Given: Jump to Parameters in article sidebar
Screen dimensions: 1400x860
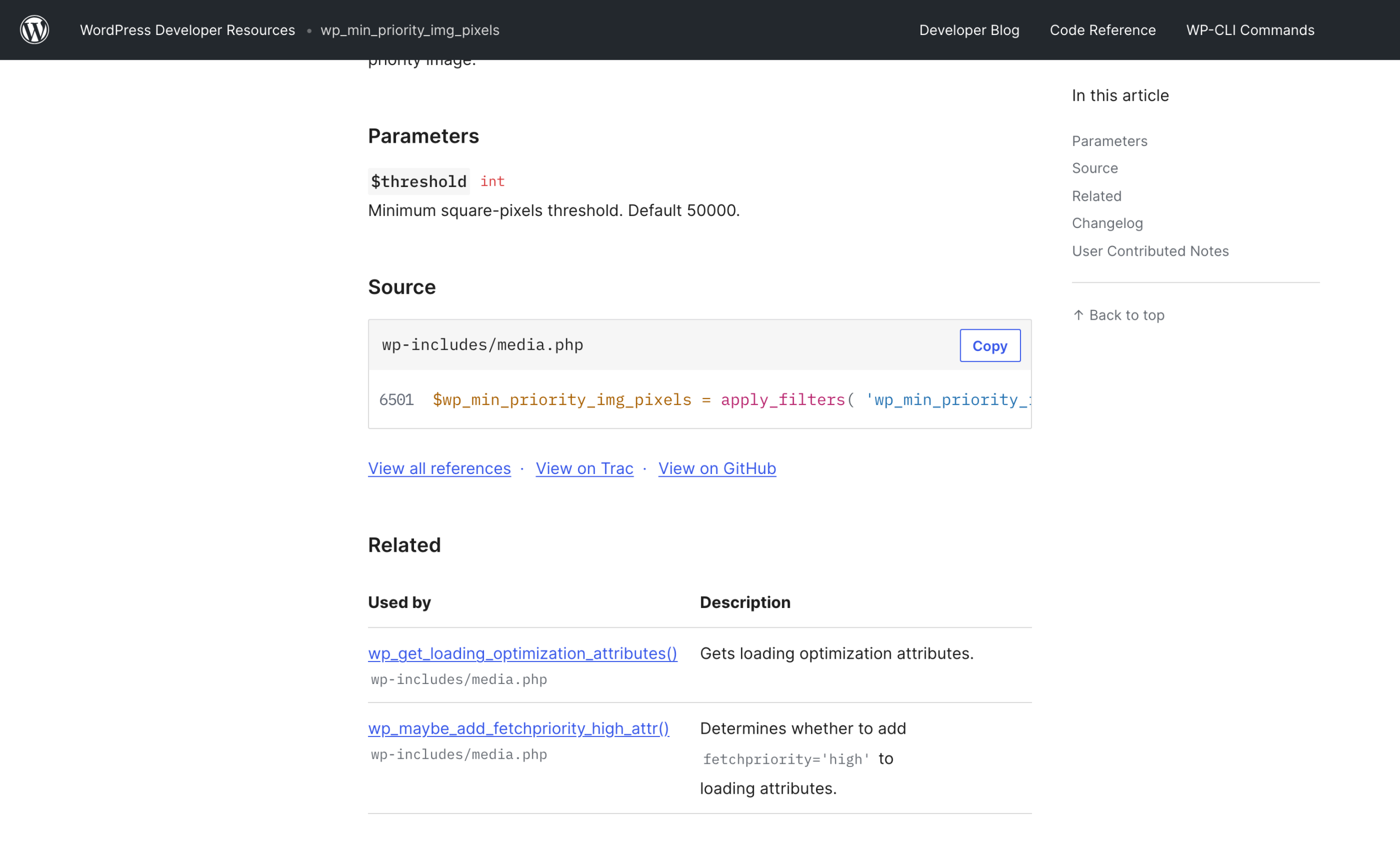Looking at the screenshot, I should tap(1109, 141).
